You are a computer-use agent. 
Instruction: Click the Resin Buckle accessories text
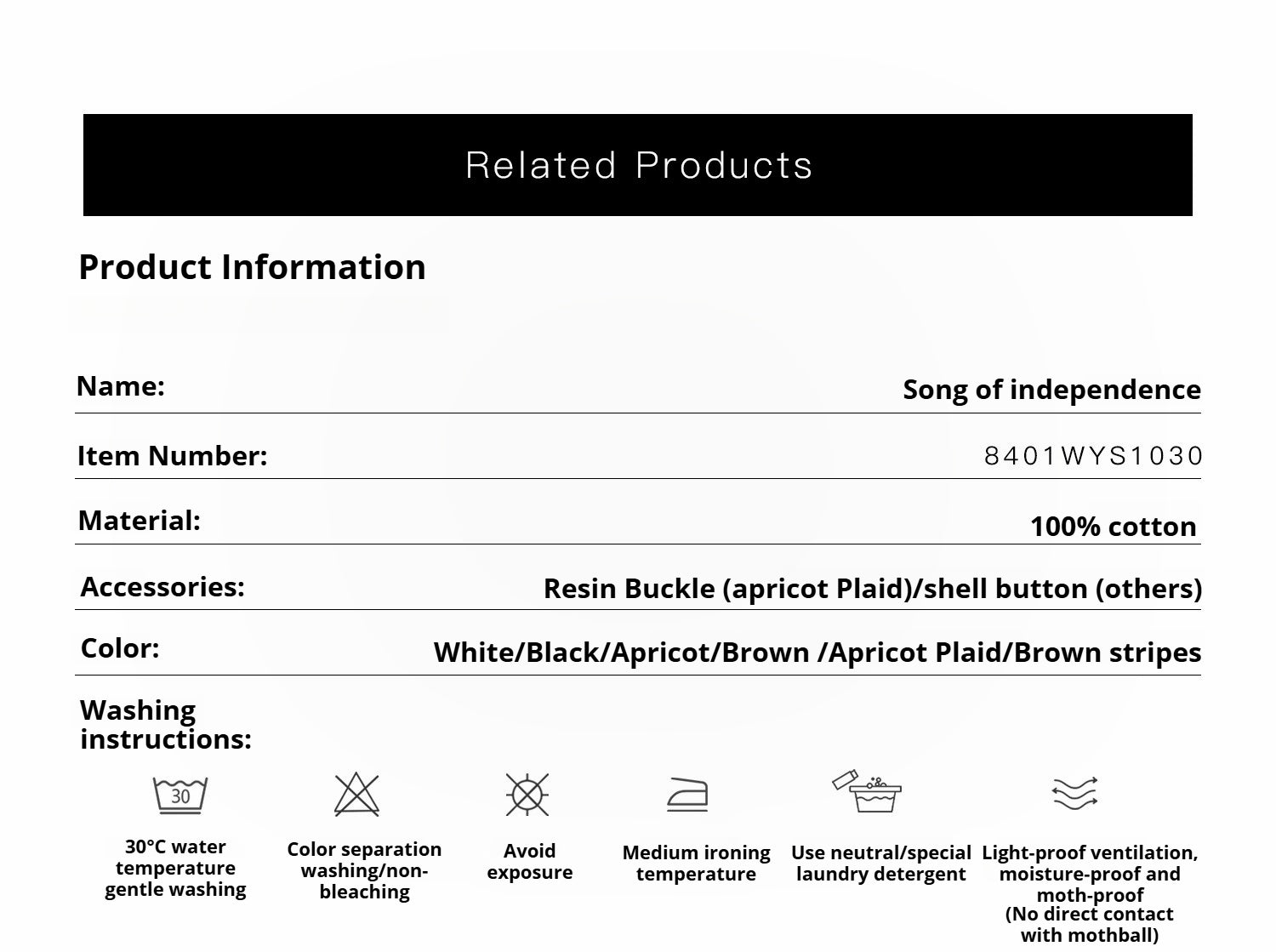[x=872, y=589]
